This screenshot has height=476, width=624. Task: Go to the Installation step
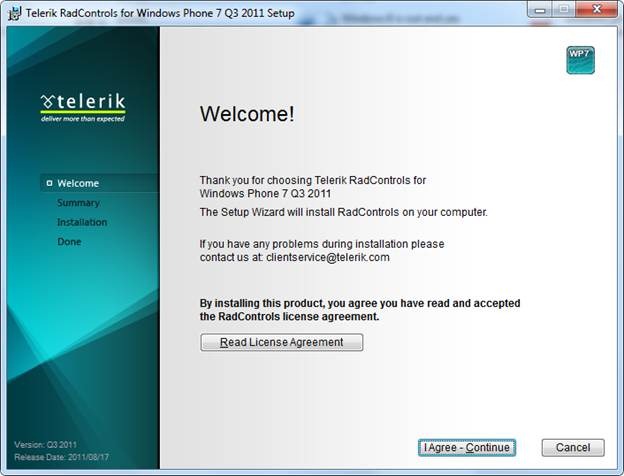[x=82, y=222]
